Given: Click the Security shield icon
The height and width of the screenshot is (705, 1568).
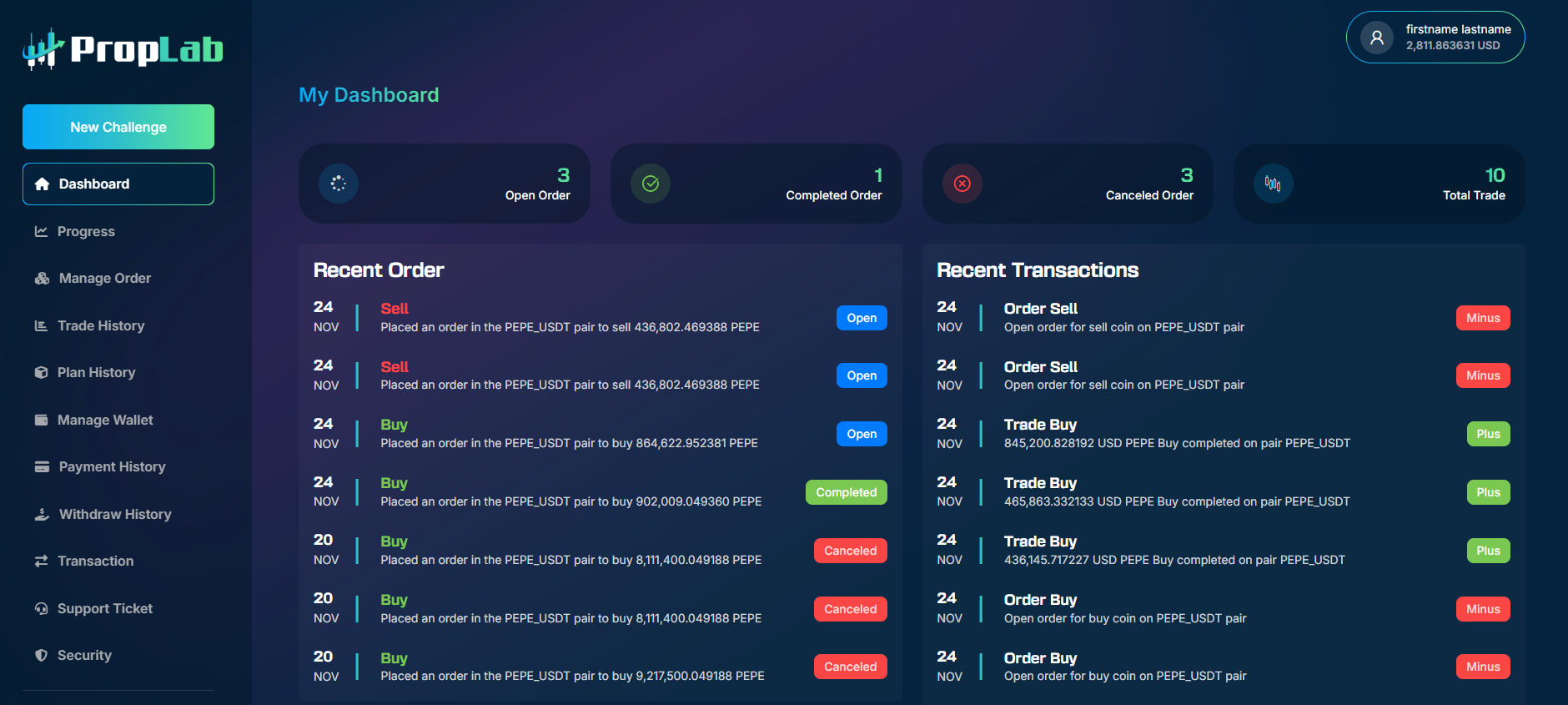Looking at the screenshot, I should (41, 656).
